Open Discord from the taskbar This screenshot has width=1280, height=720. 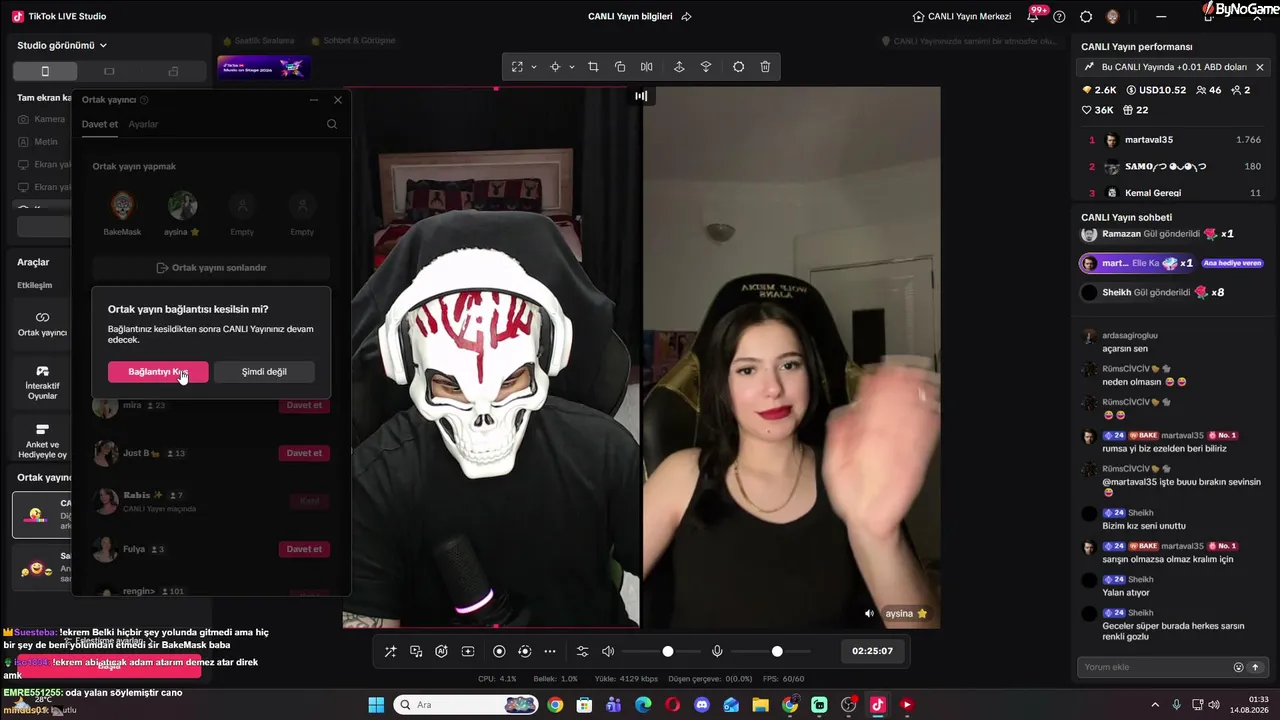(x=702, y=705)
